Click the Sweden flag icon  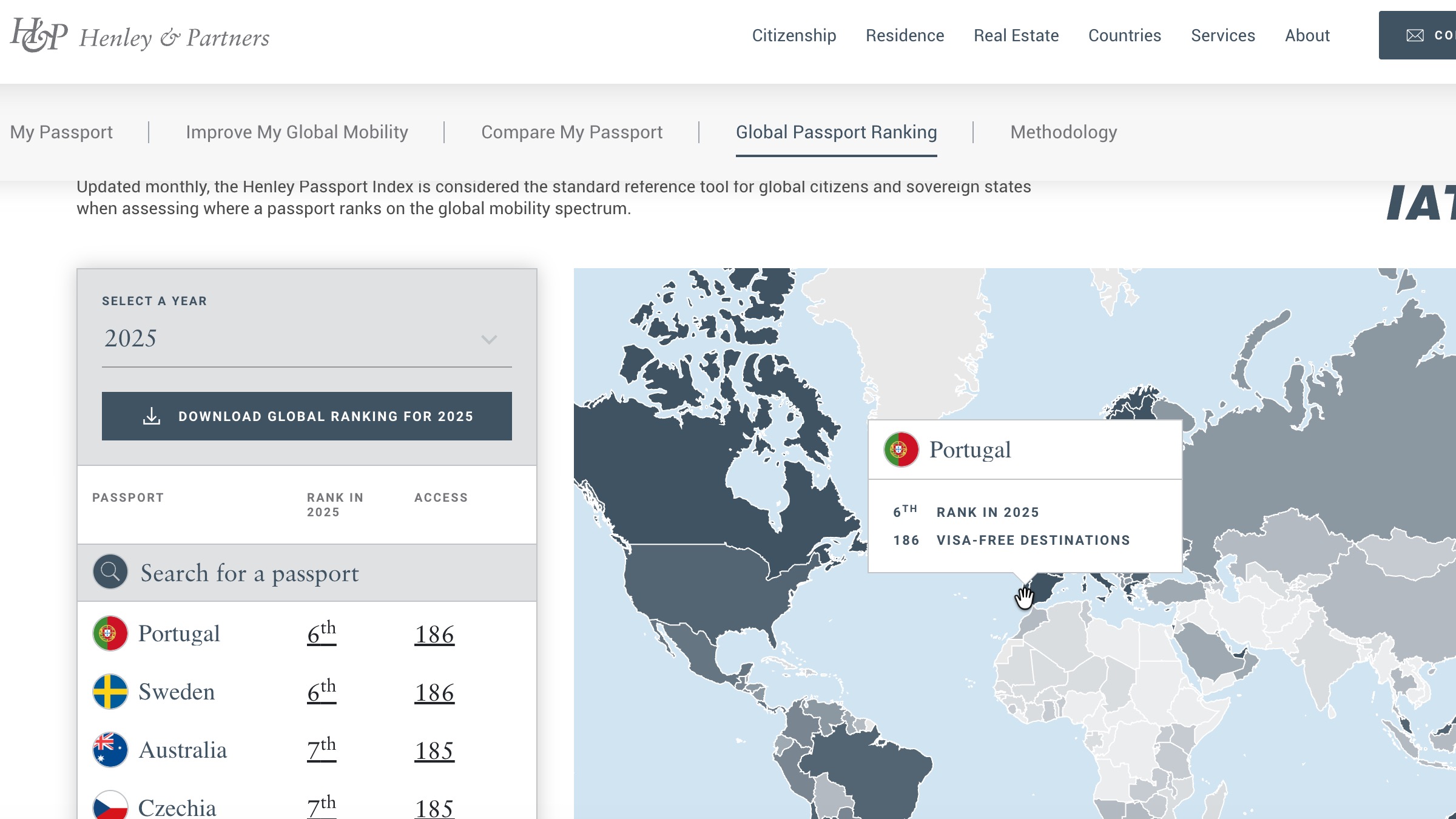click(110, 692)
